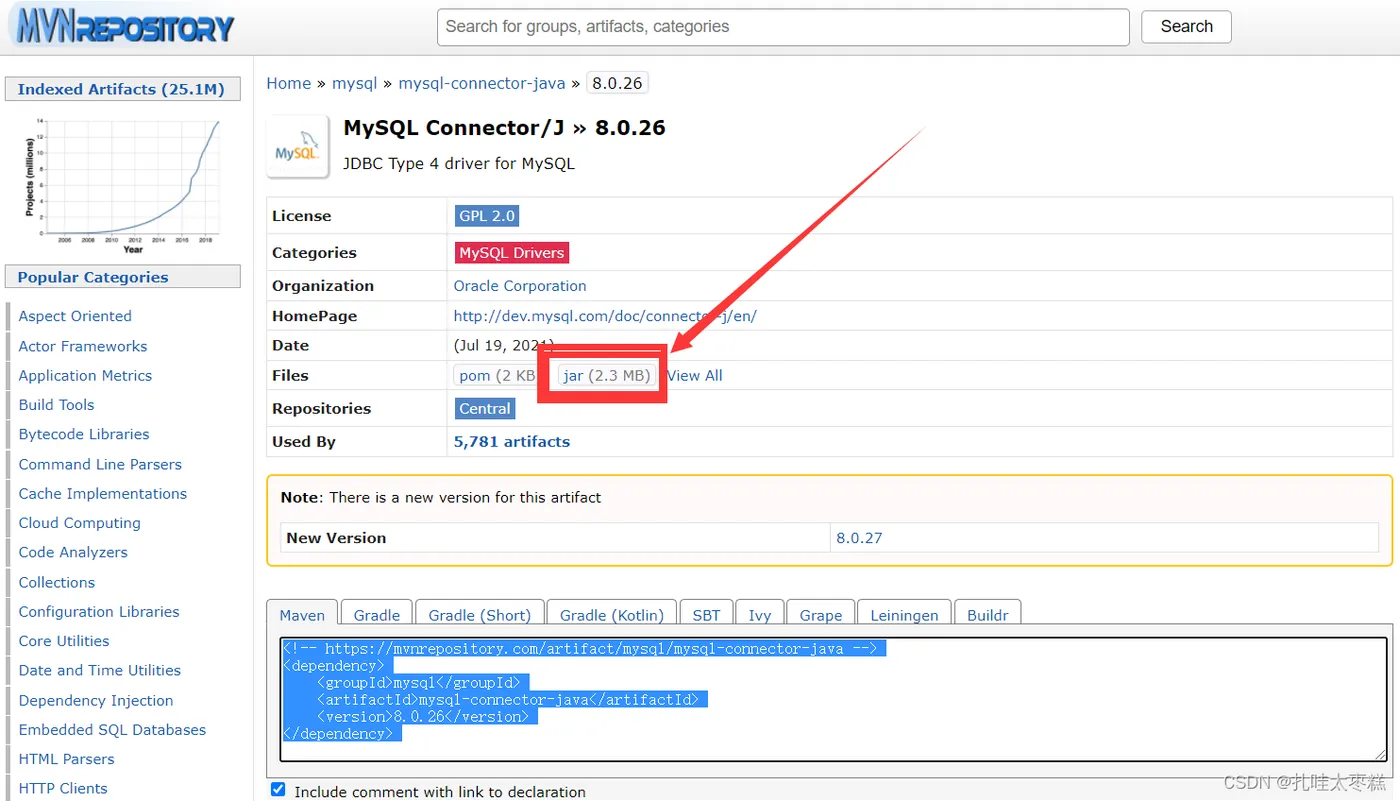Click the Search button

[1186, 27]
